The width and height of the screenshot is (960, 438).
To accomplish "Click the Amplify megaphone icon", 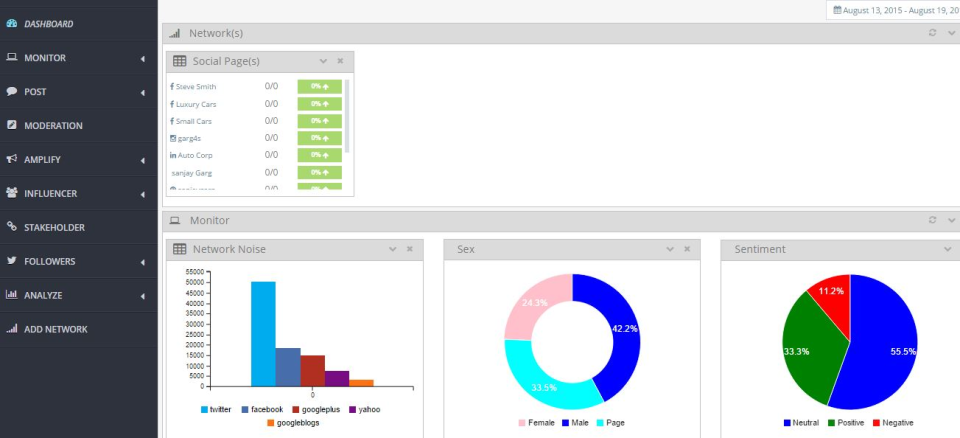I will [x=12, y=160].
